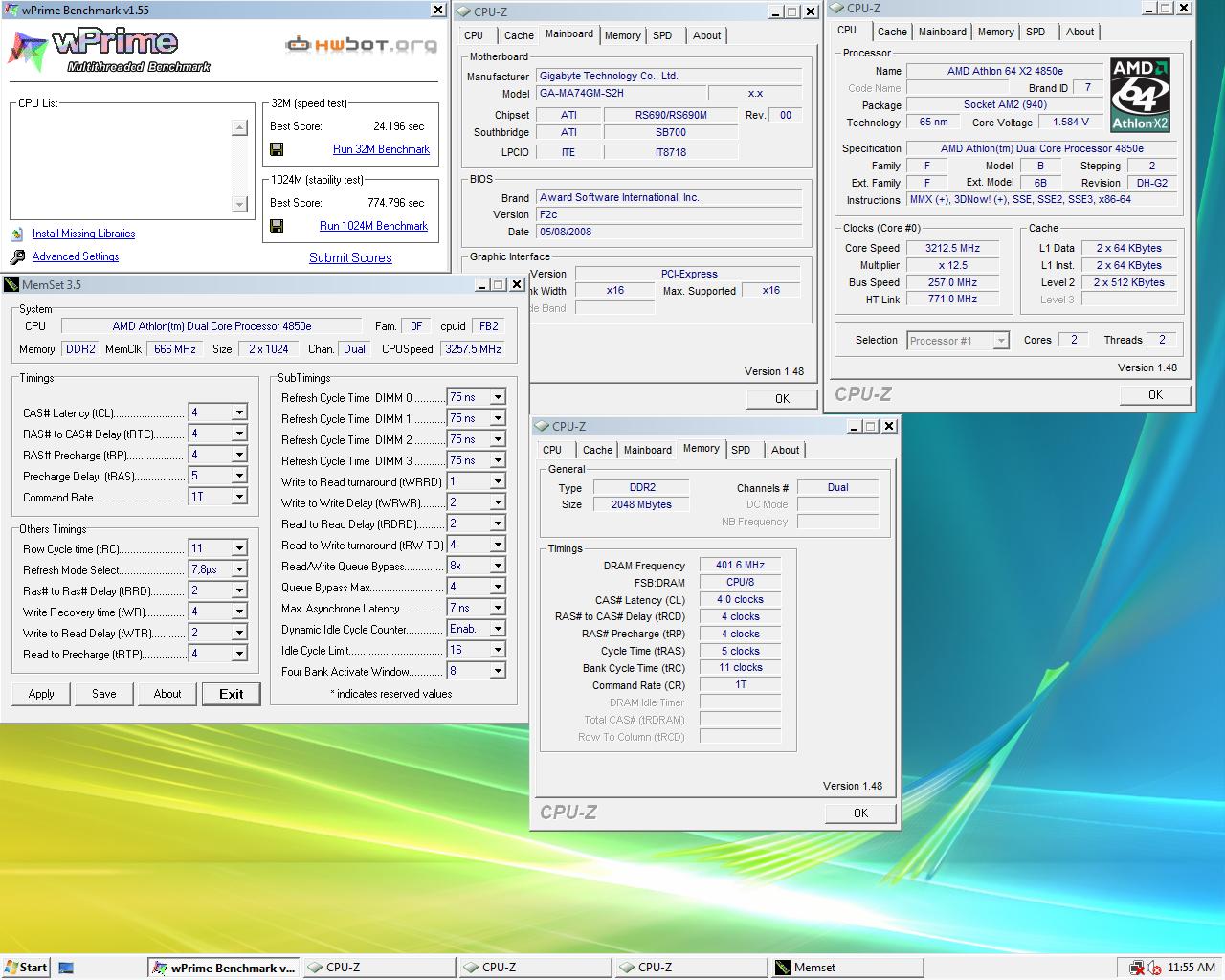Open Memory tab in processor CPU-Z window
The width and height of the screenshot is (1225, 980).
pos(995,32)
